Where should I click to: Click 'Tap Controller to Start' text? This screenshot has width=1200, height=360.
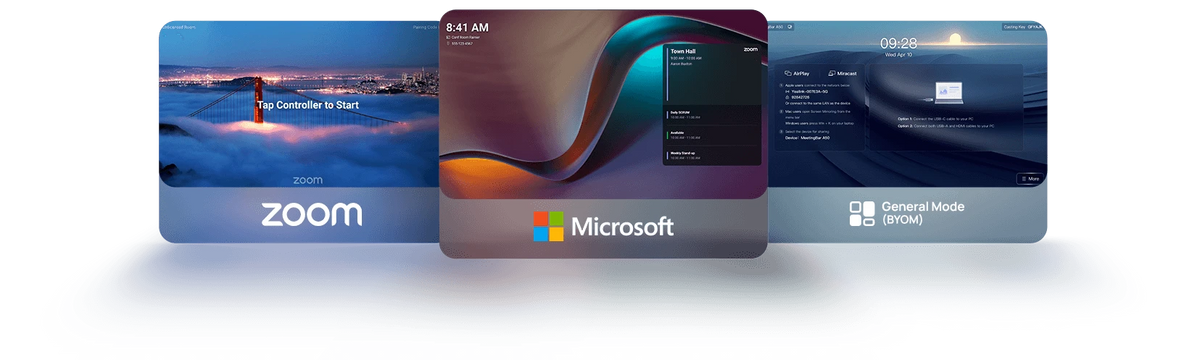308,104
